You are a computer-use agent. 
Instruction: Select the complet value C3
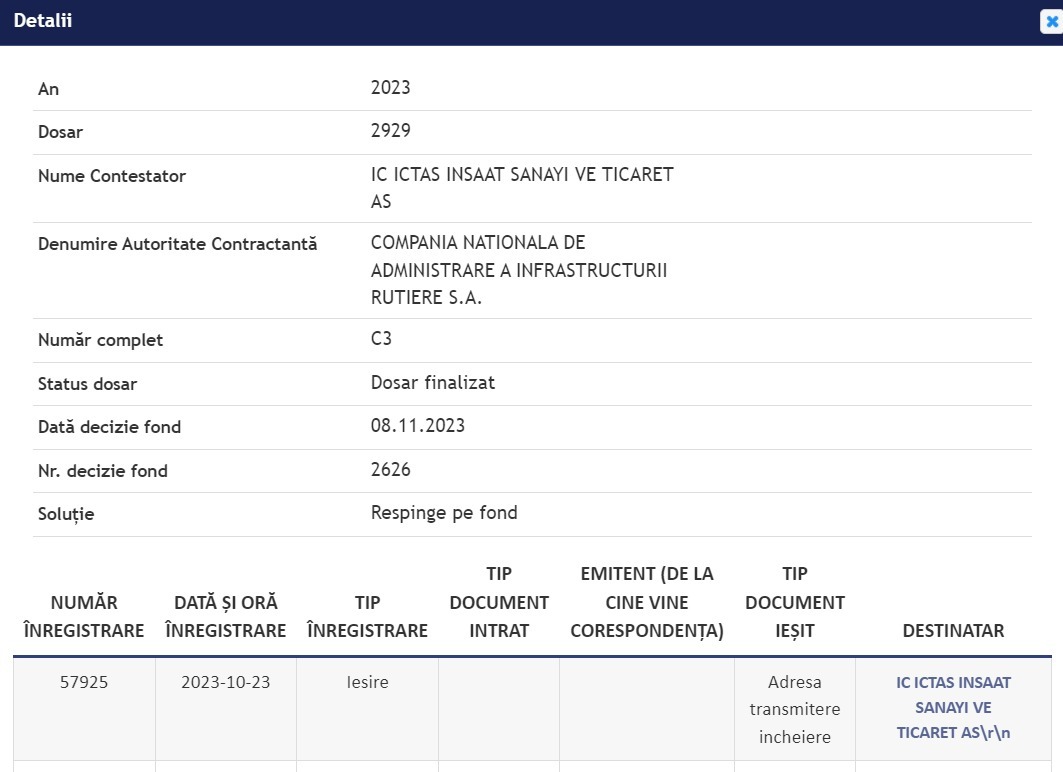pos(381,338)
